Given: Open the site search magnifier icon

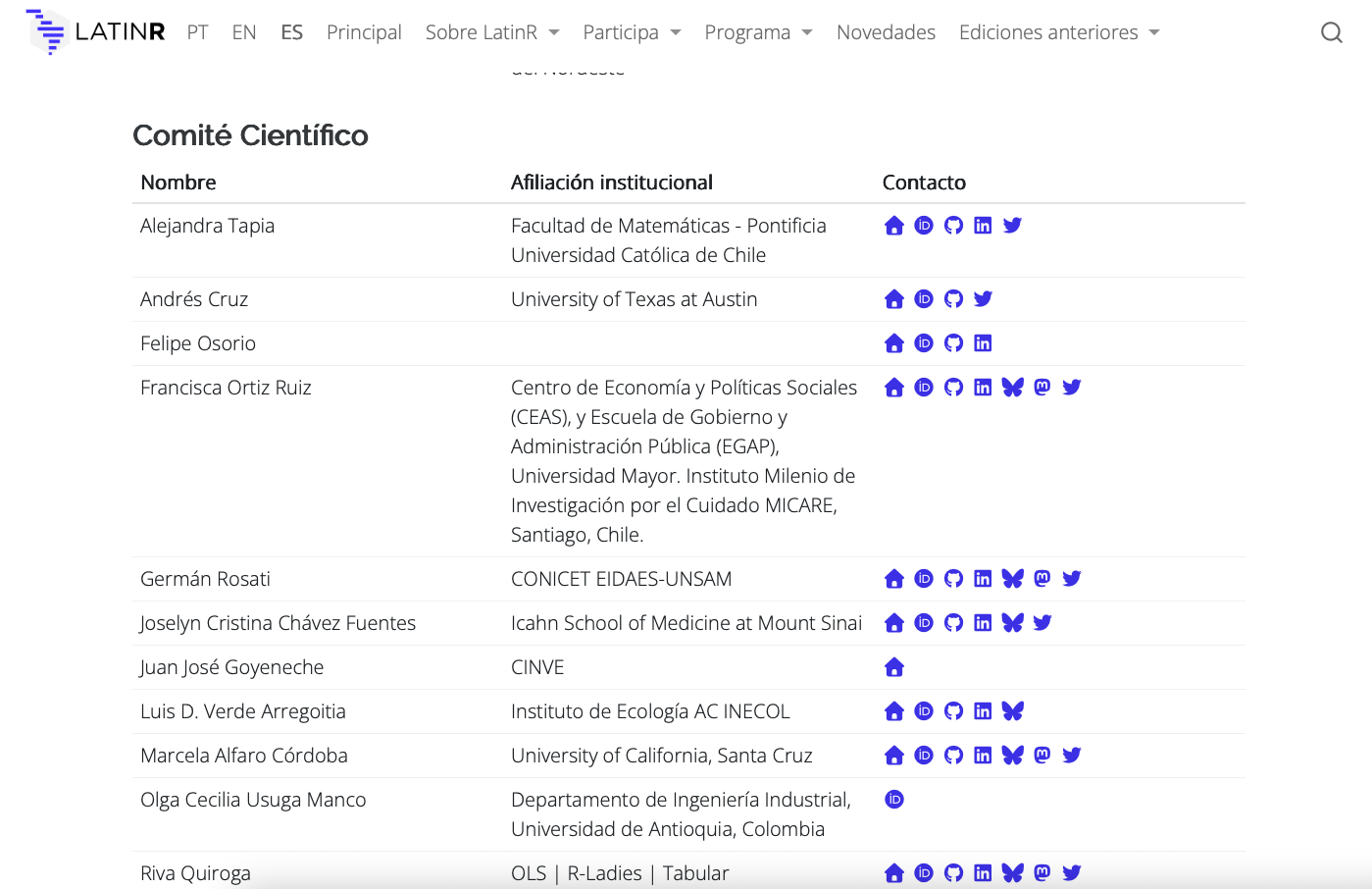Looking at the screenshot, I should (1331, 32).
